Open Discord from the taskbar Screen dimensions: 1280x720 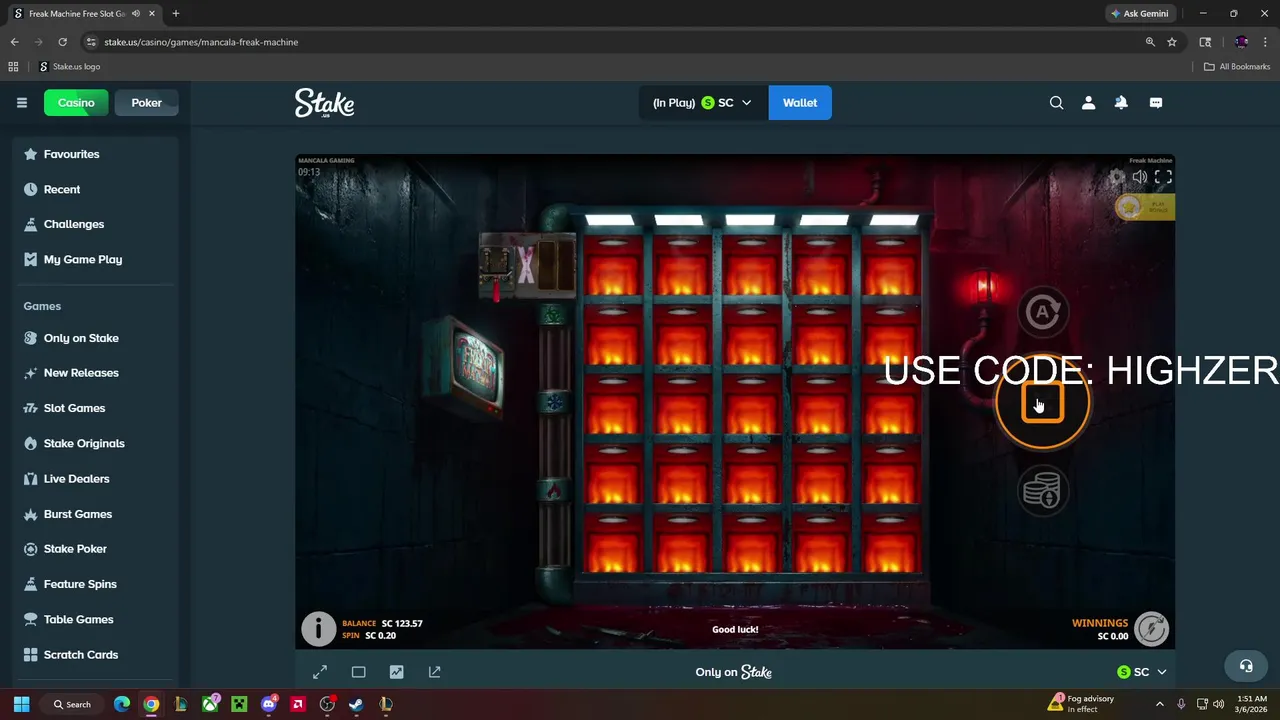268,704
